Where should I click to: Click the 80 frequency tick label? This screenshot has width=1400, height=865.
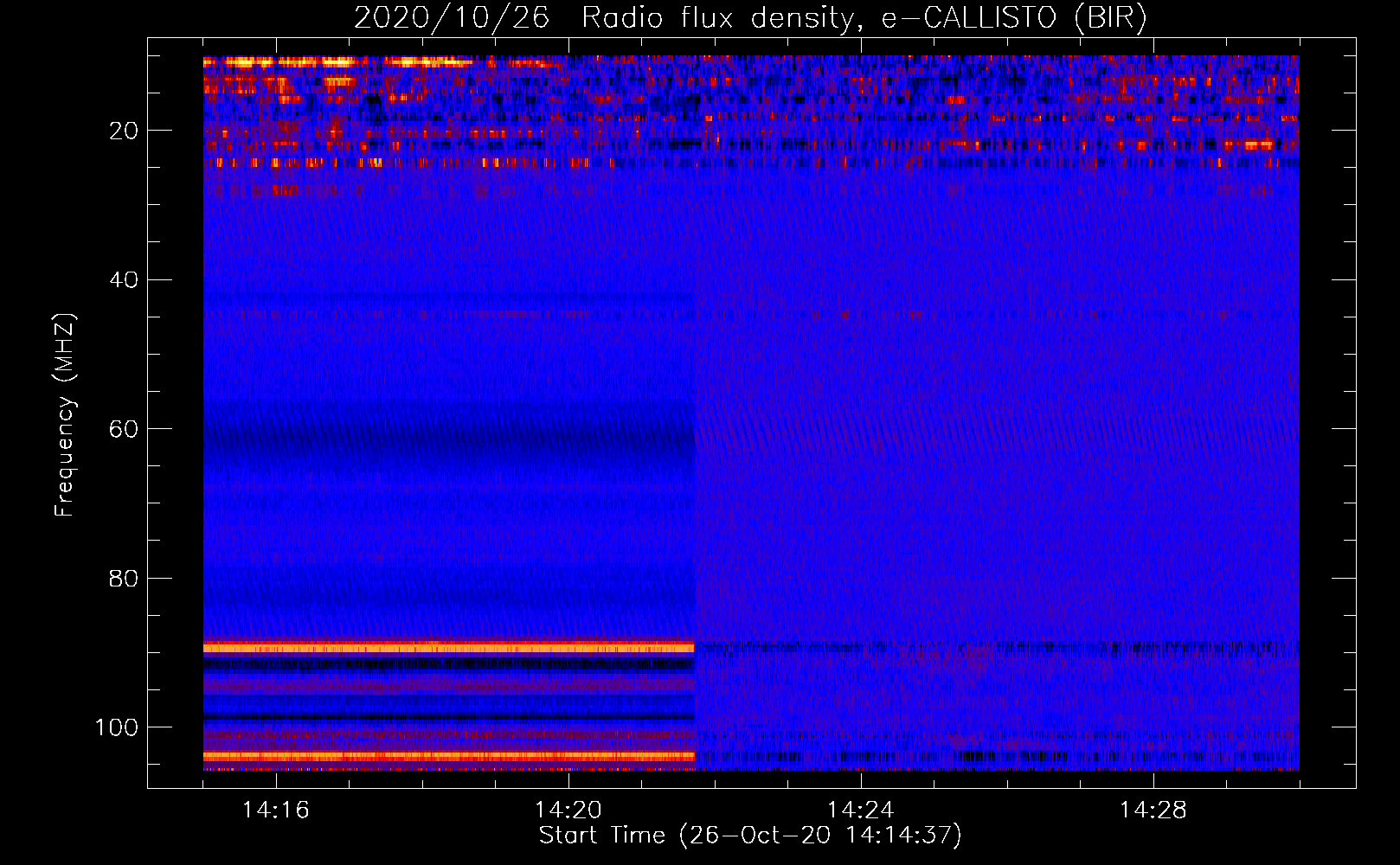click(124, 579)
